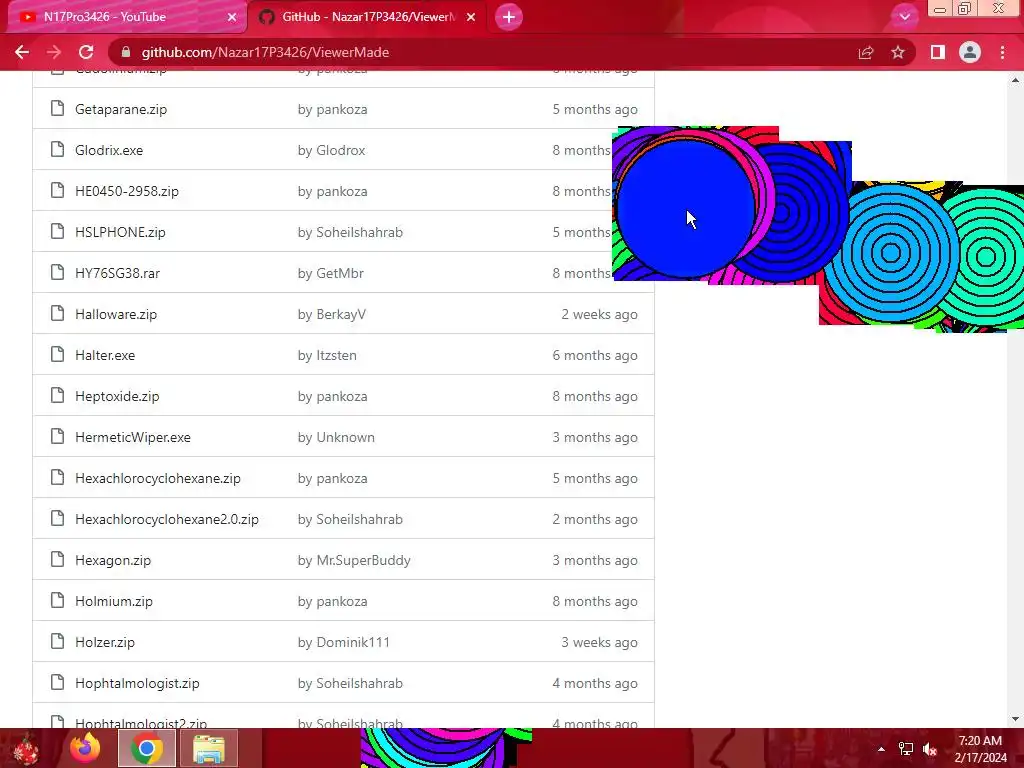Click file icon beside Hexachlorocyclohexane.zip
This screenshot has width=1024, height=768.
coord(57,477)
